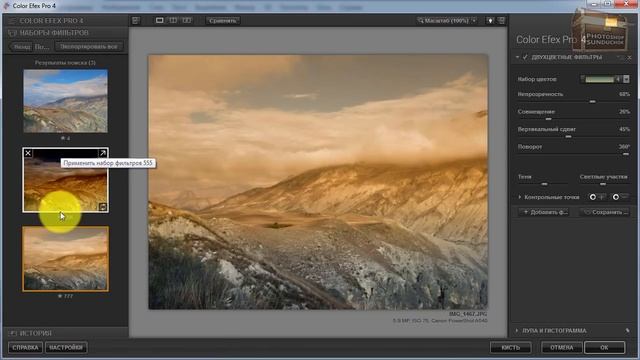The image size is (640, 360).
Task: Remove the Двухцветные фильтры filter with X
Action: click(x=629, y=58)
